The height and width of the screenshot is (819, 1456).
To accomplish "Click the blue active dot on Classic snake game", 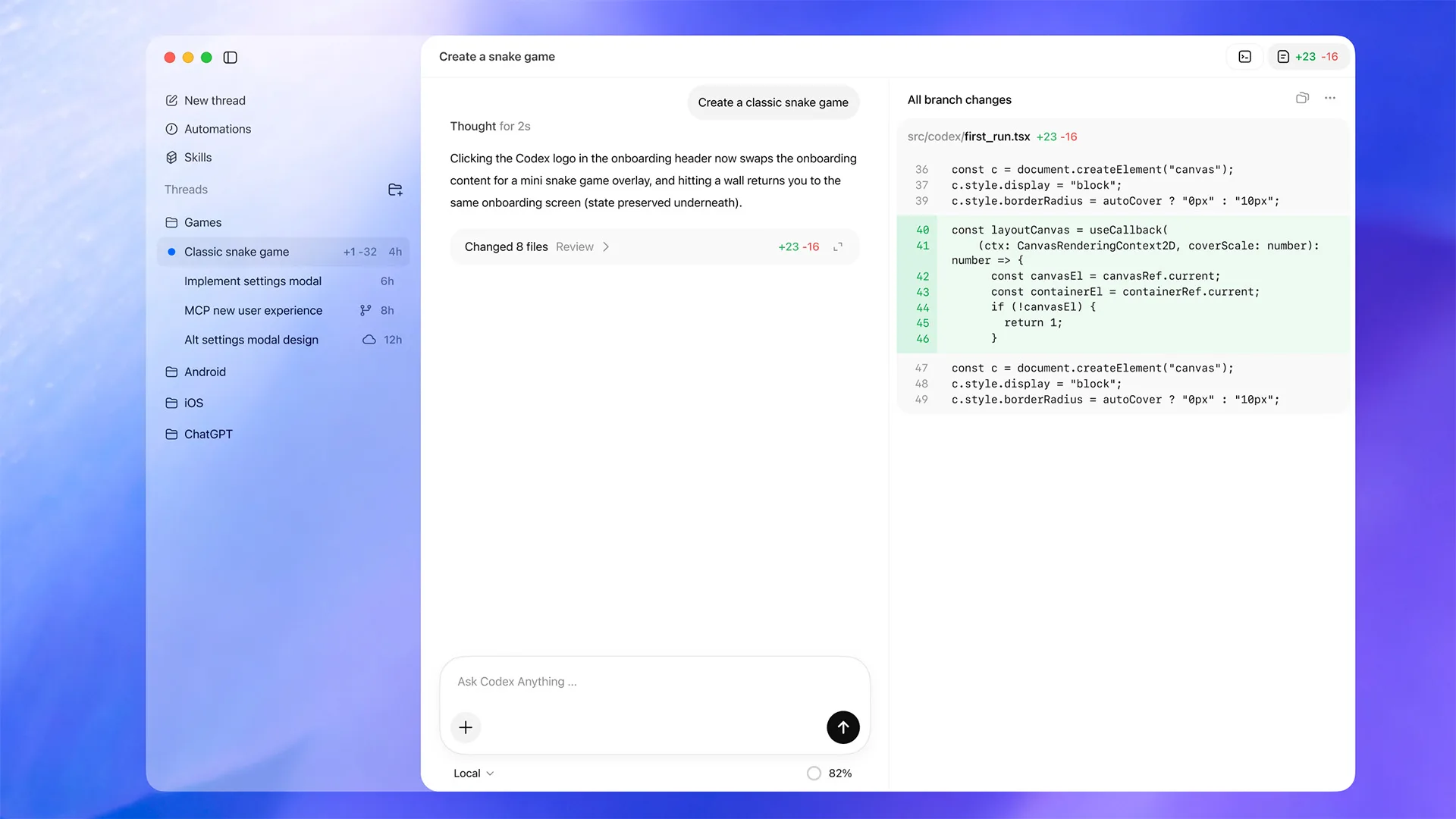I will [x=171, y=251].
